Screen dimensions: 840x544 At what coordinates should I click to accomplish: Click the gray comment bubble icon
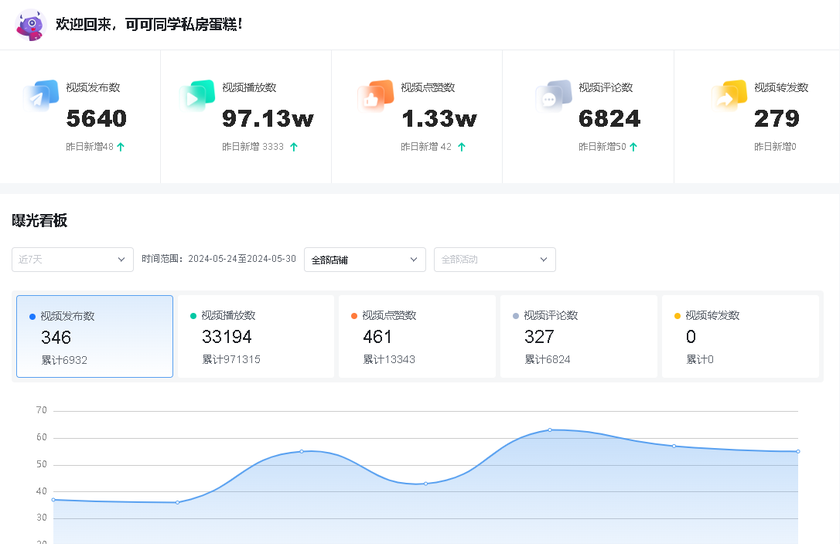553,96
